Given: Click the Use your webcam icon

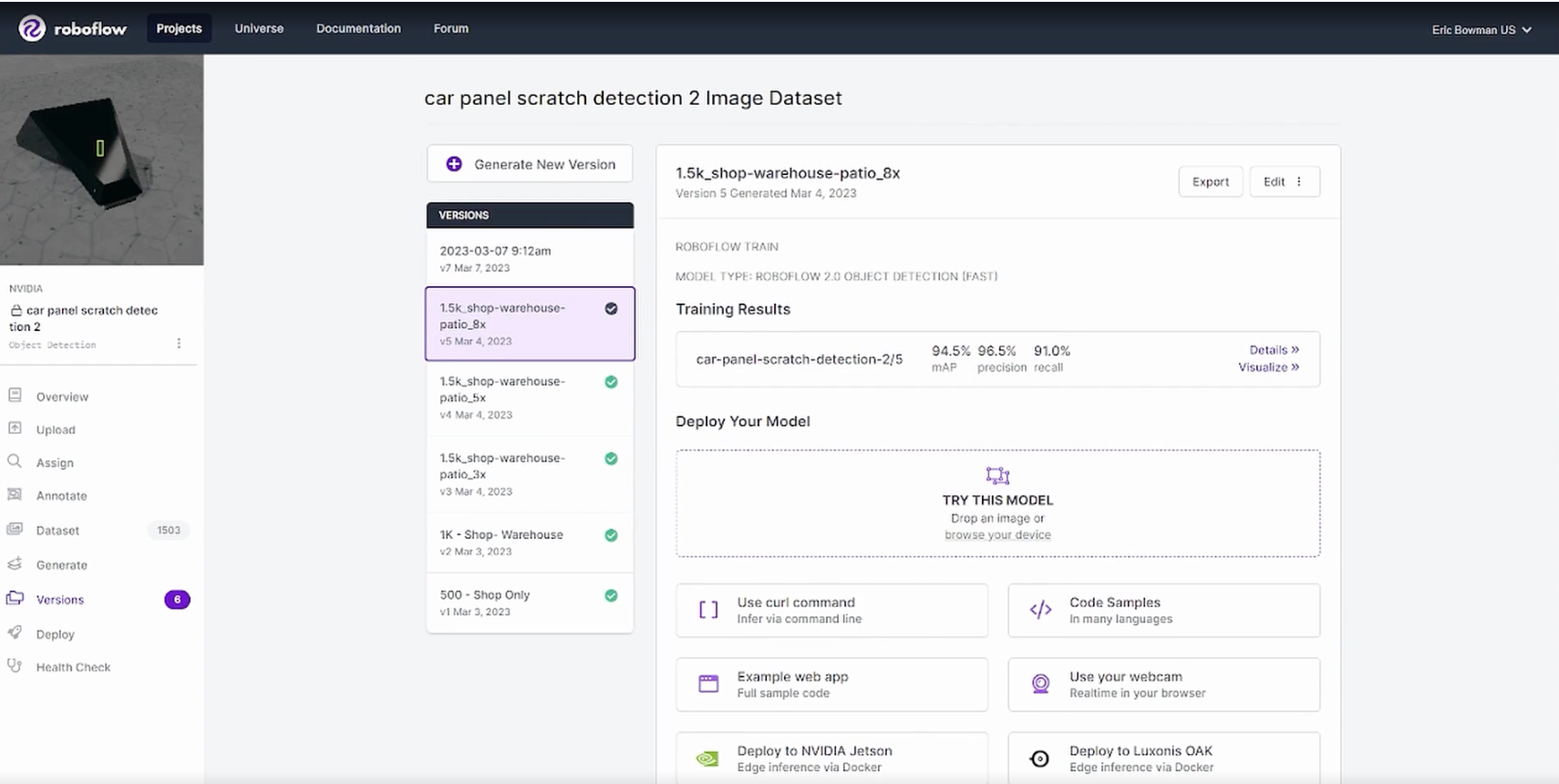Looking at the screenshot, I should (1040, 684).
